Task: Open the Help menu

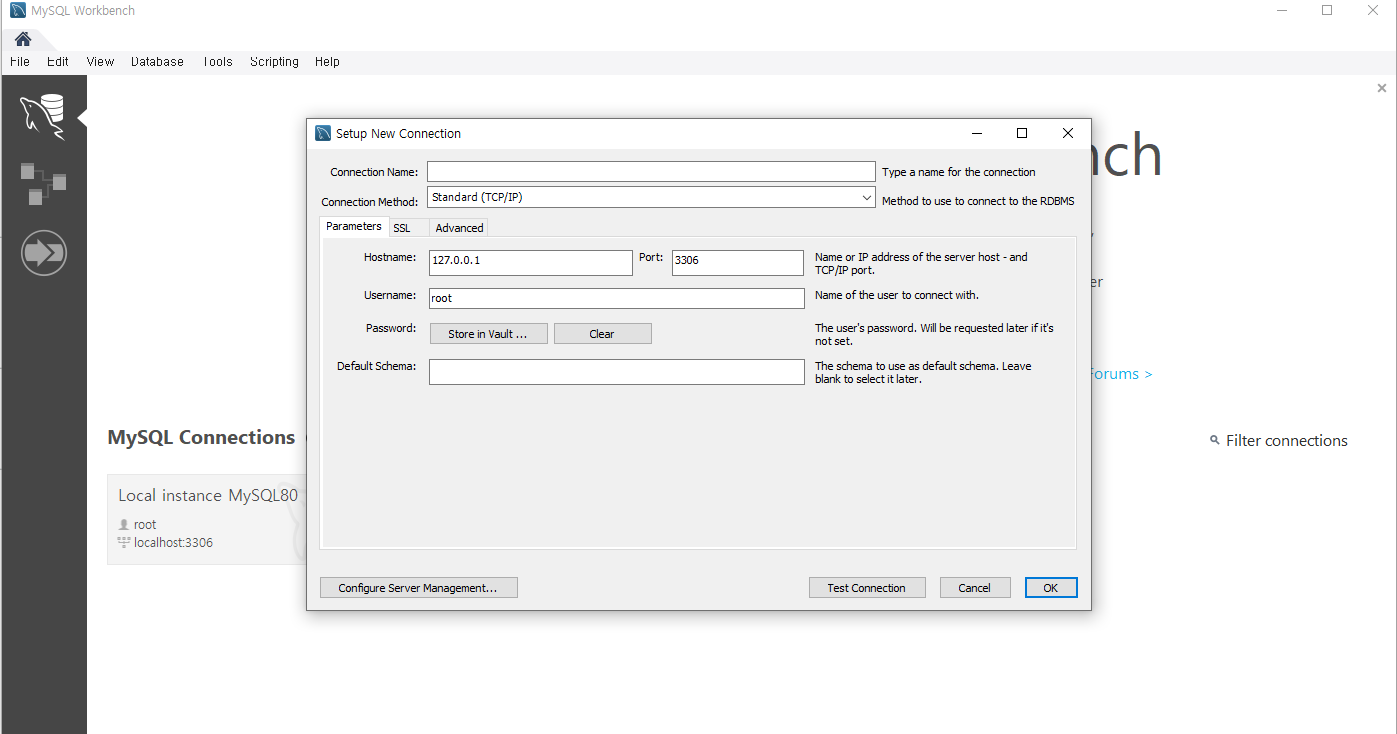Action: (327, 61)
